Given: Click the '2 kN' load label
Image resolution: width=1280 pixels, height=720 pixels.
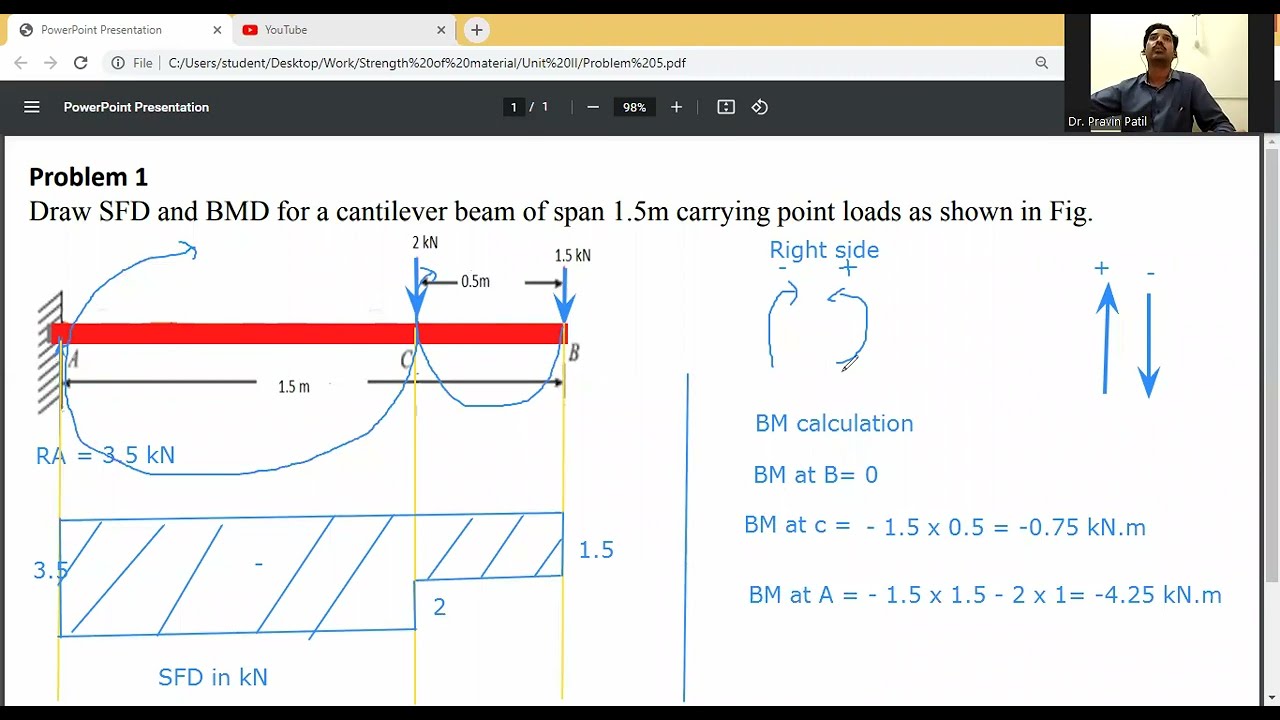Looking at the screenshot, I should (425, 242).
